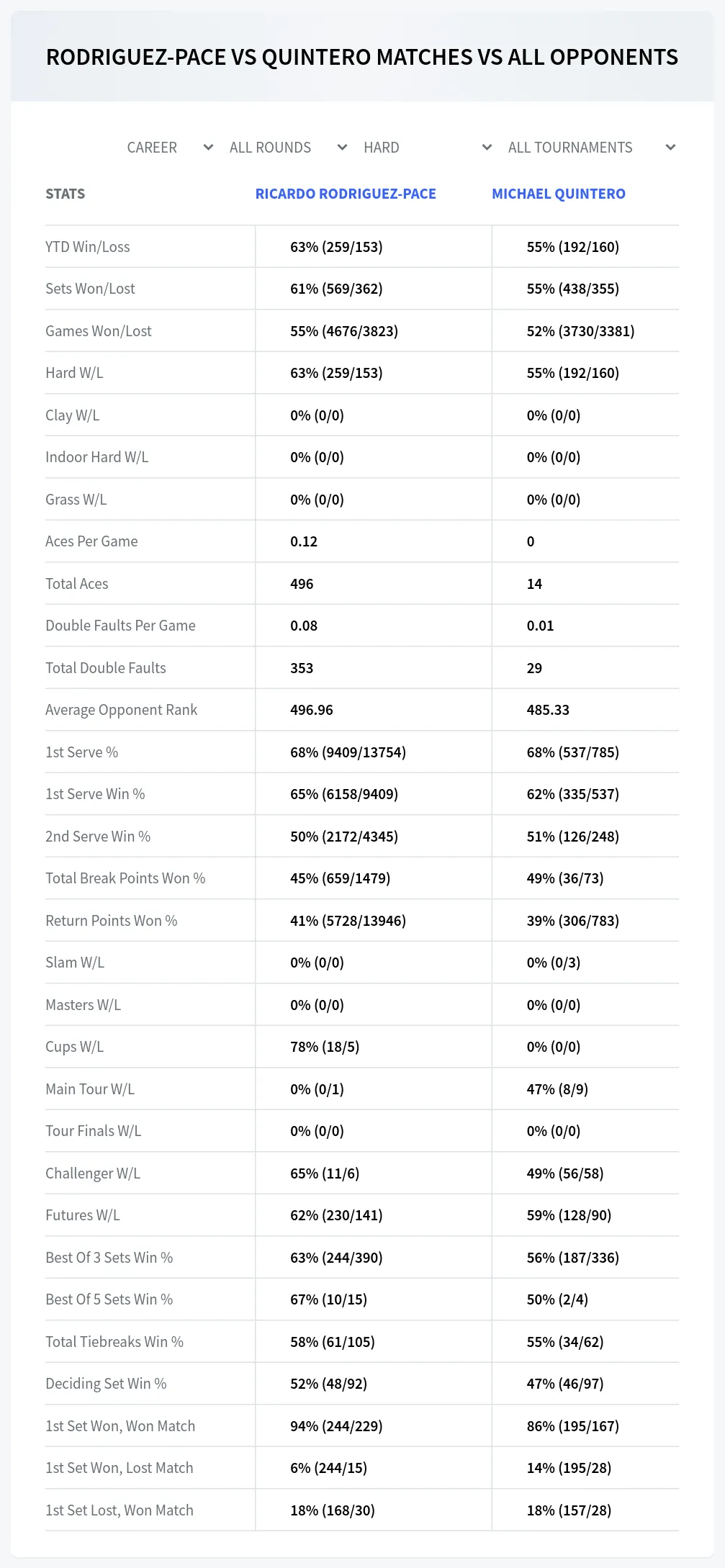This screenshot has height=1568, width=725.
Task: Click the page title heading
Action: click(x=362, y=58)
